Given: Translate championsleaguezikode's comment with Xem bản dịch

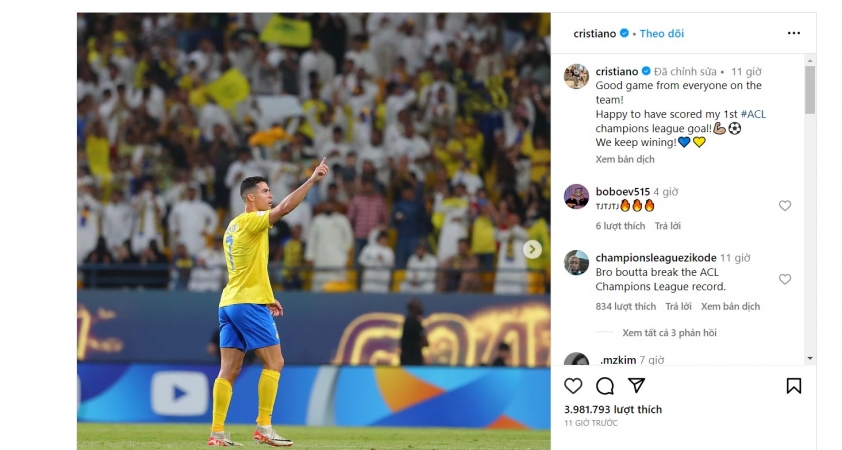Looking at the screenshot, I should [x=730, y=306].
